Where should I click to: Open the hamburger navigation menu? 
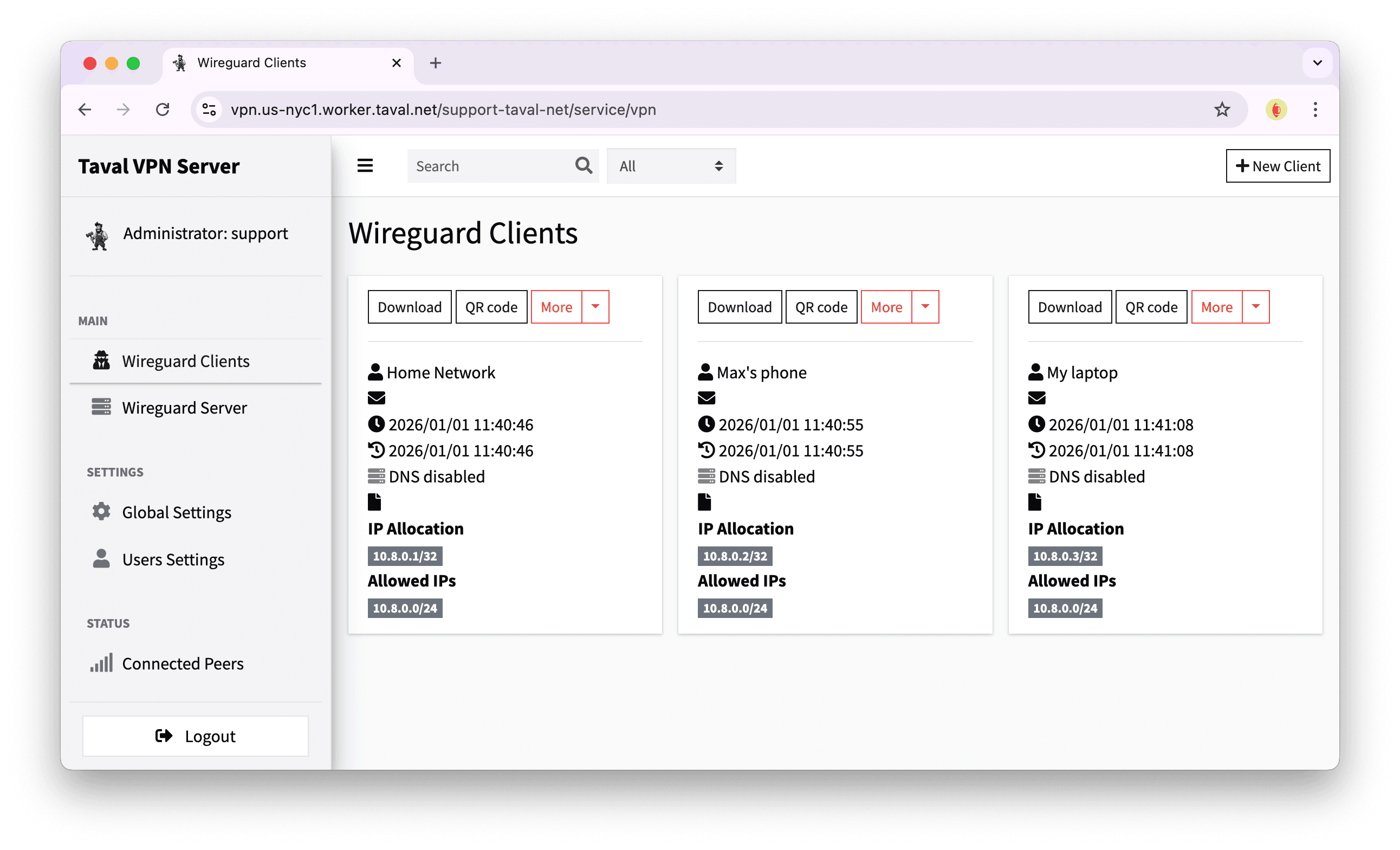(365, 165)
